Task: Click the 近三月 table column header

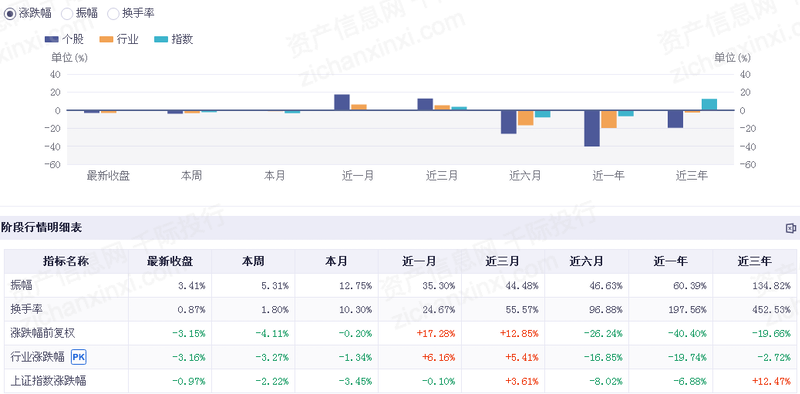Action: tap(503, 261)
